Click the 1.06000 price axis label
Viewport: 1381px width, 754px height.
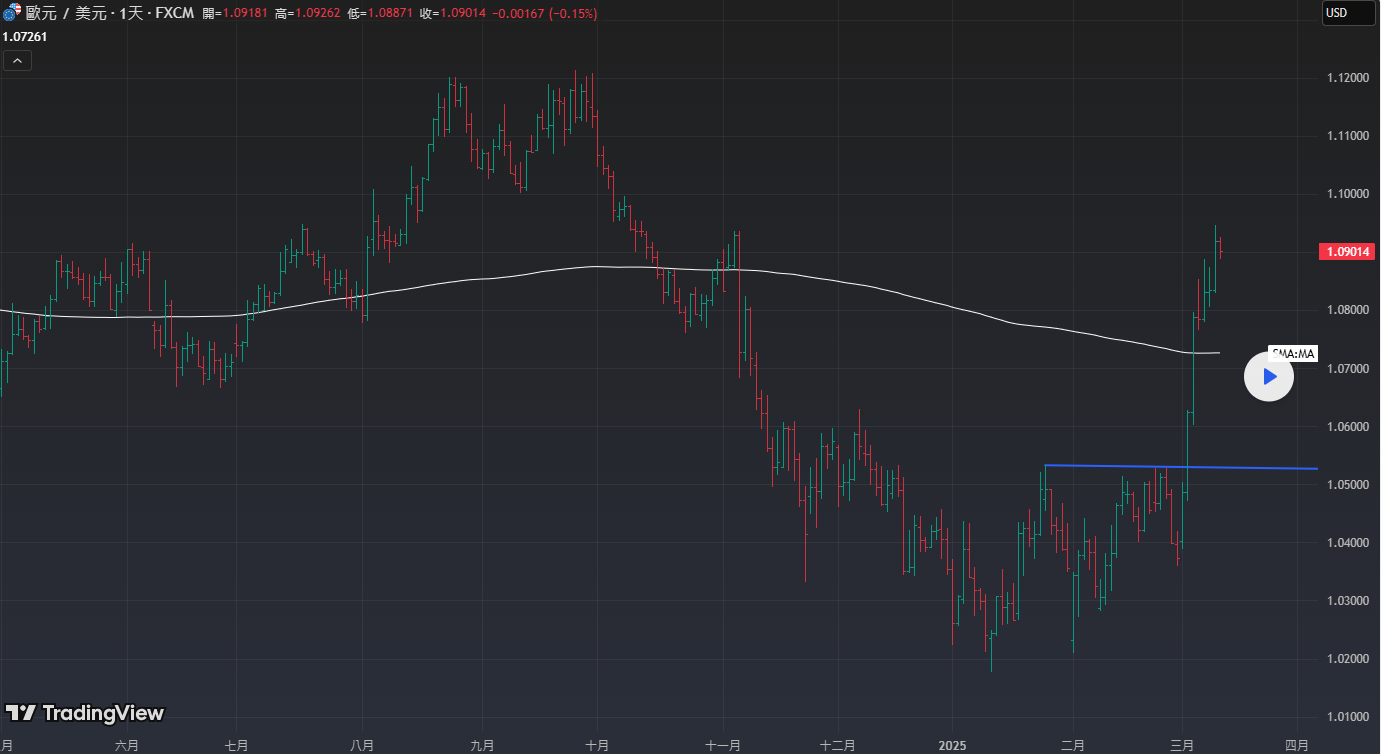tap(1347, 427)
